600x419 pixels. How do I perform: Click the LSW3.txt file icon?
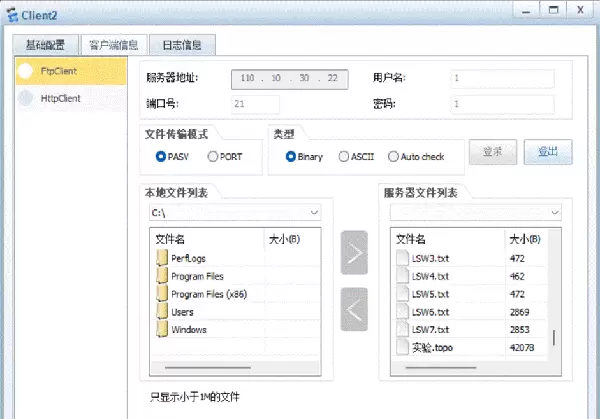coord(403,258)
